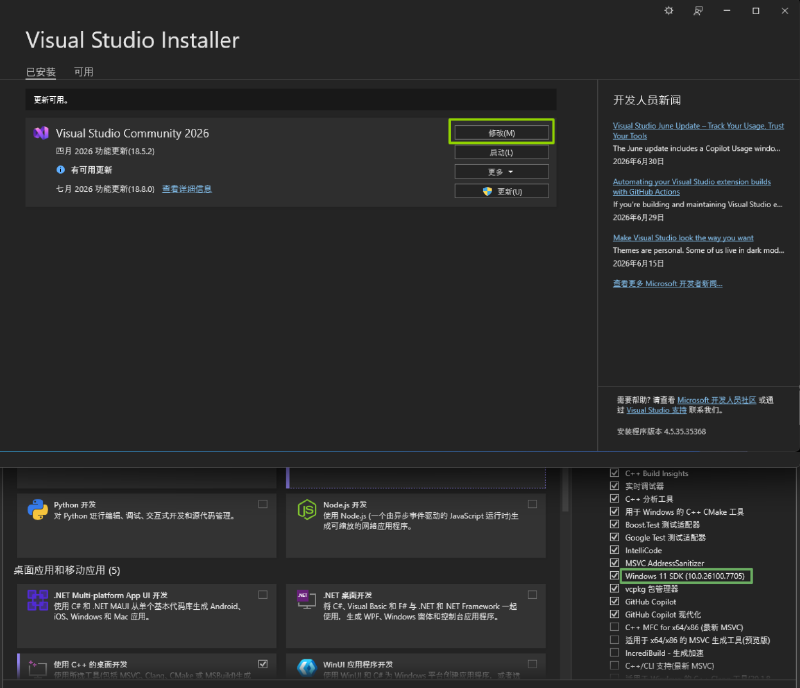This screenshot has width=800, height=688.
Task: Click the 启动(L) button
Action: tap(502, 153)
